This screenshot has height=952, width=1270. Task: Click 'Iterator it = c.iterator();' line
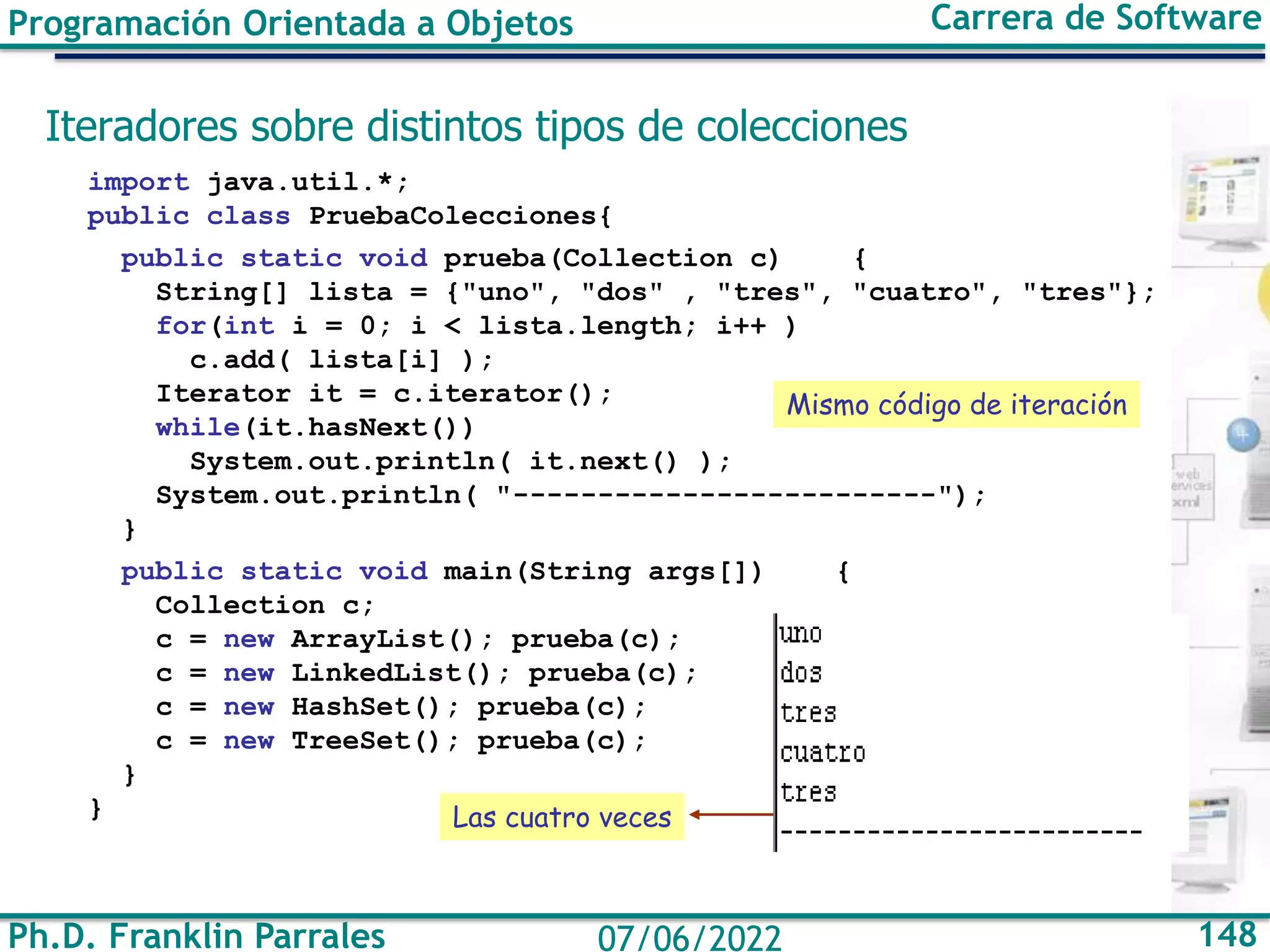[384, 394]
